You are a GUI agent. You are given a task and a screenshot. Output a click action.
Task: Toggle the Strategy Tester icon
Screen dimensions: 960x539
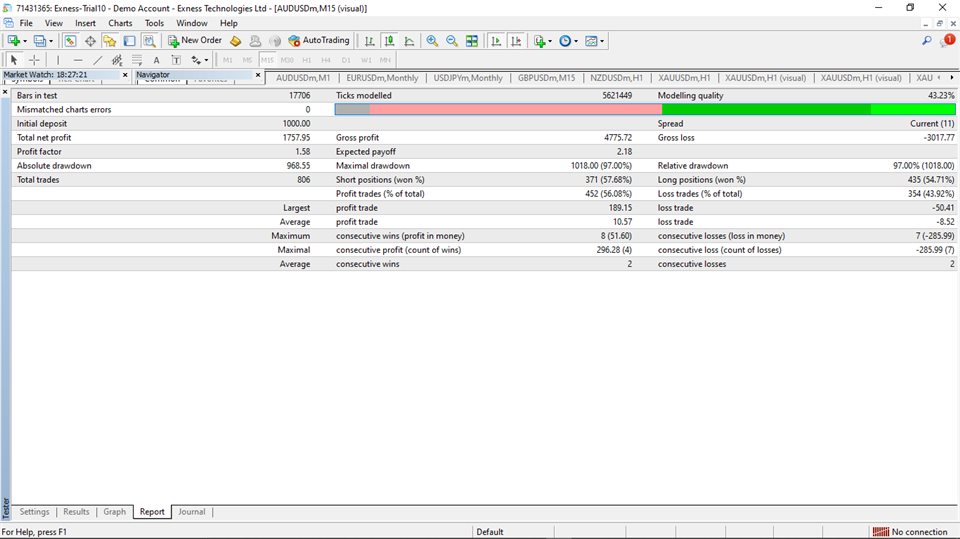[149, 41]
